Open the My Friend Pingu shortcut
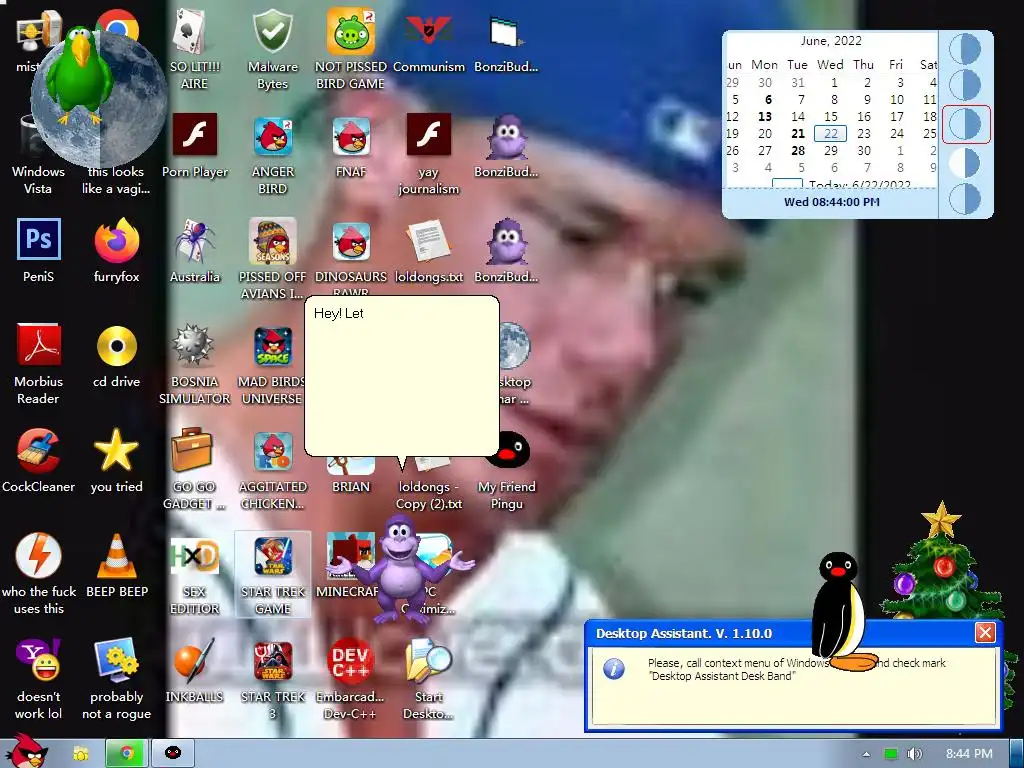The height and width of the screenshot is (768, 1024). coord(507,470)
